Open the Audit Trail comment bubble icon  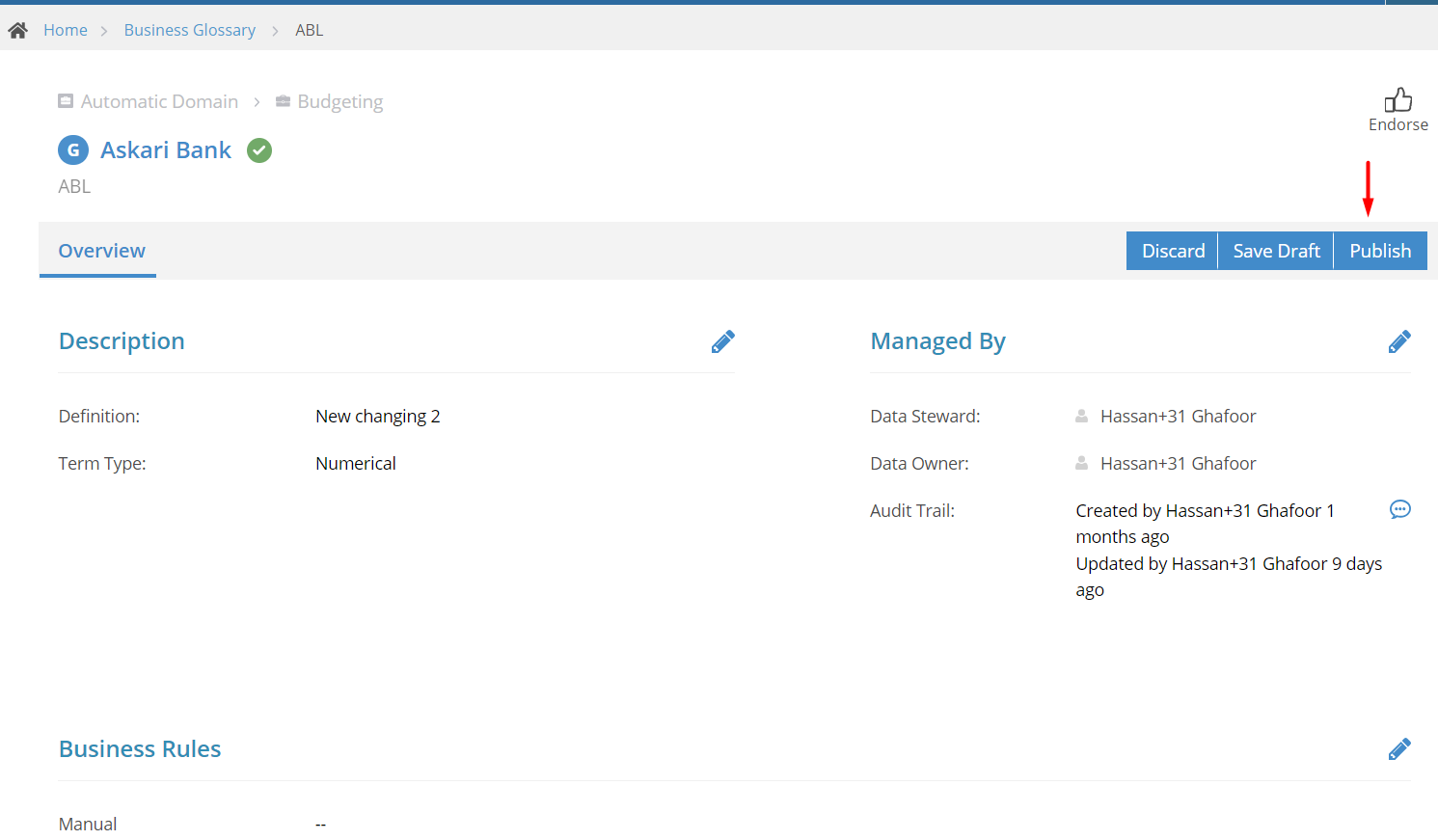click(x=1400, y=509)
